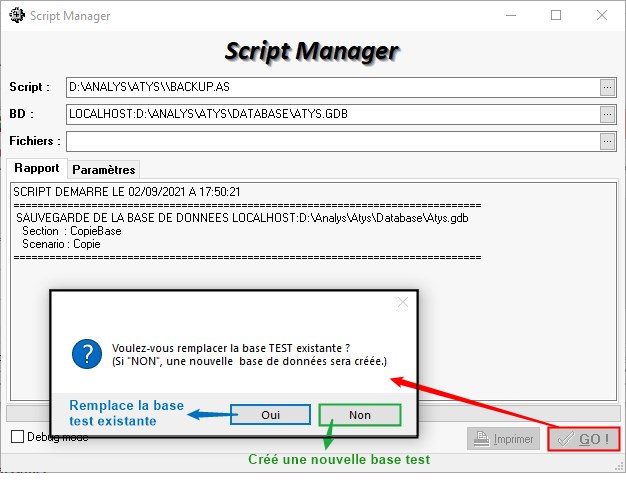Minimize the Script Manager window
The width and height of the screenshot is (626, 485).
(x=511, y=16)
